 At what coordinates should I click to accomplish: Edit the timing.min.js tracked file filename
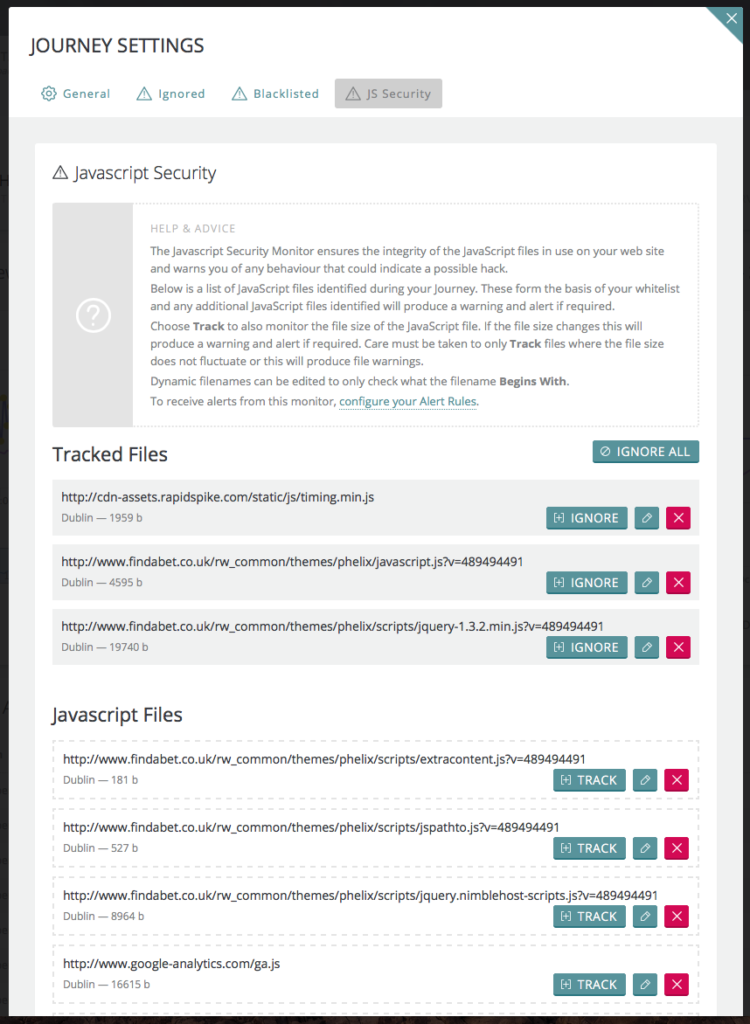tap(646, 518)
